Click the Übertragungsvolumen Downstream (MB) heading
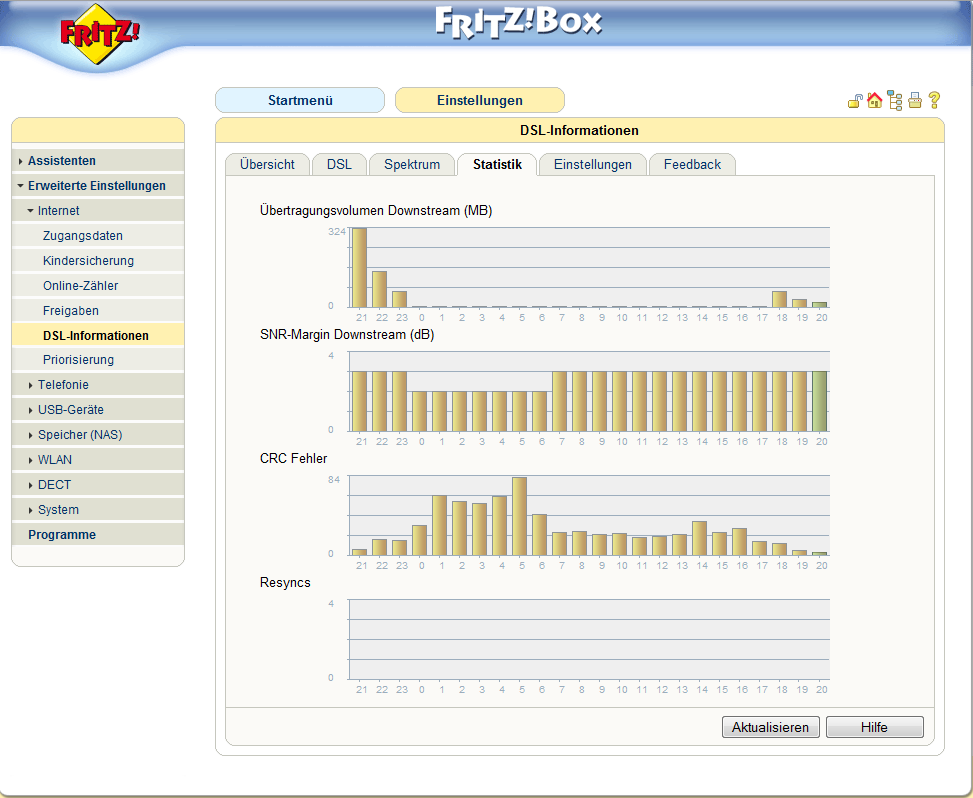 click(376, 211)
